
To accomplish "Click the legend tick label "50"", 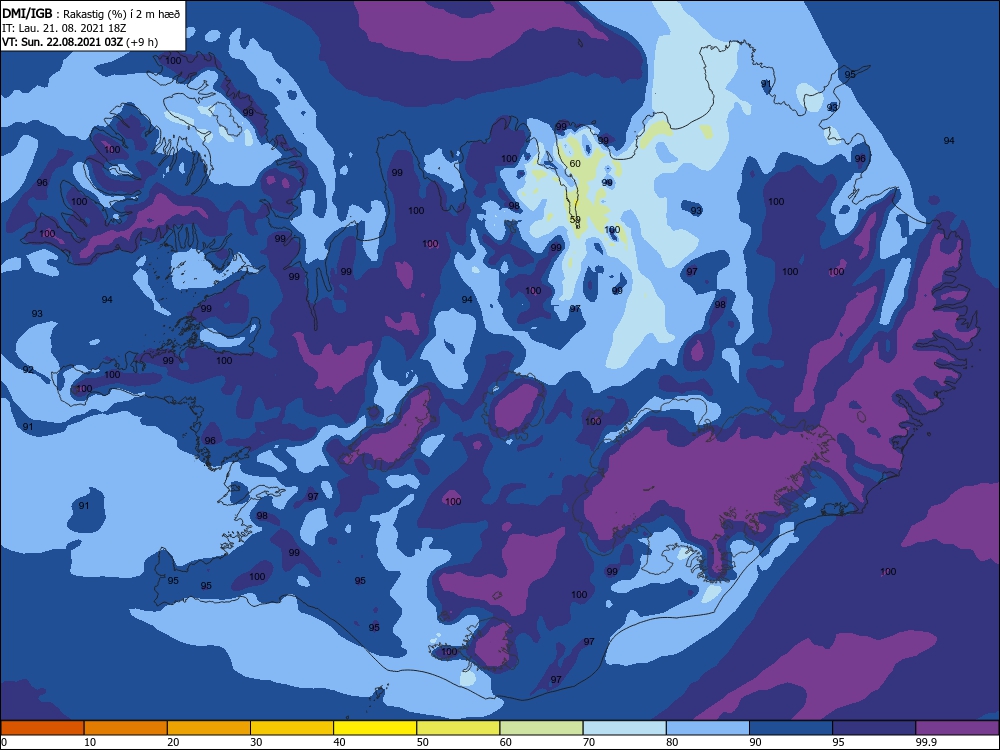I will click(x=423, y=742).
